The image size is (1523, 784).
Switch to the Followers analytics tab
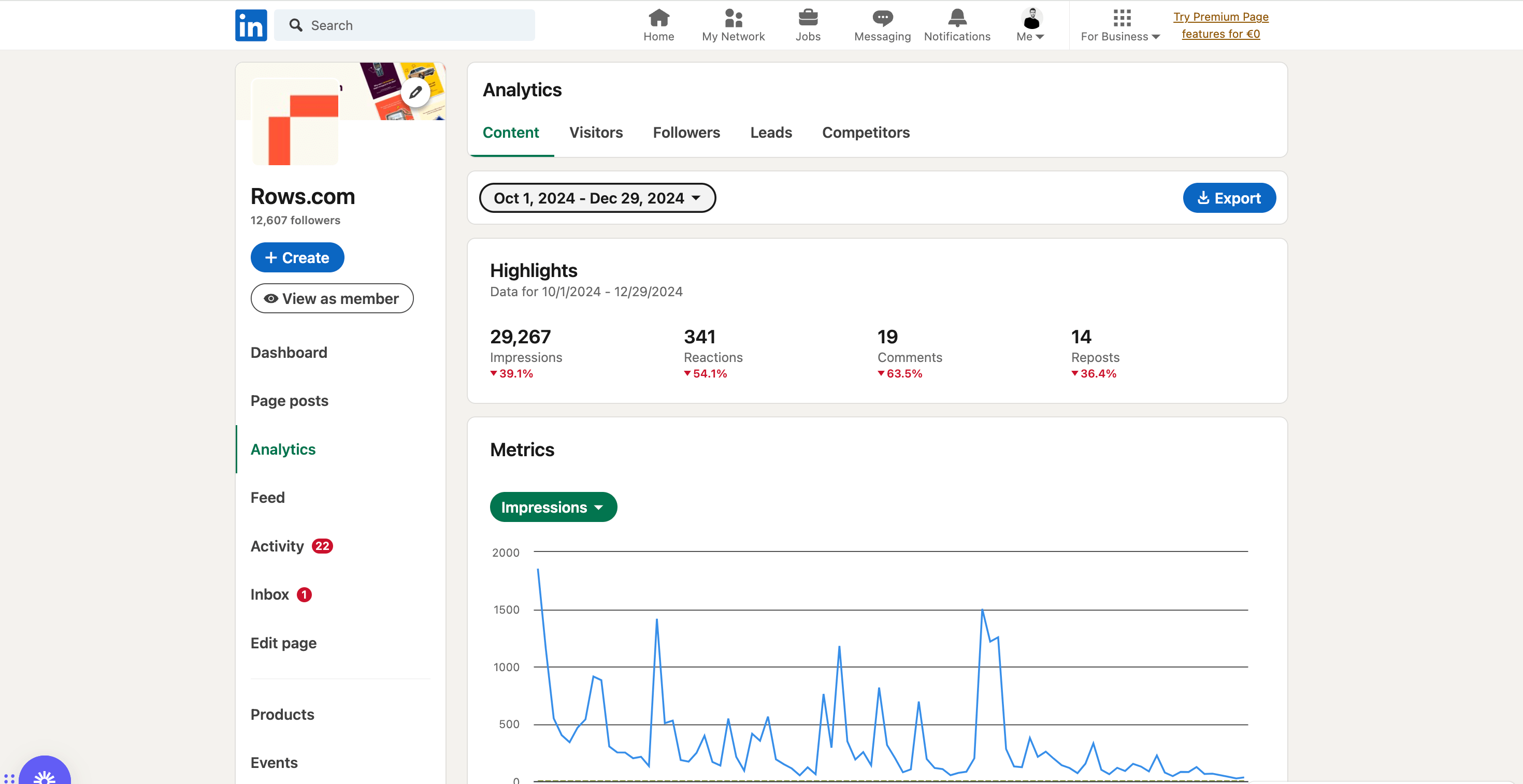(x=687, y=132)
